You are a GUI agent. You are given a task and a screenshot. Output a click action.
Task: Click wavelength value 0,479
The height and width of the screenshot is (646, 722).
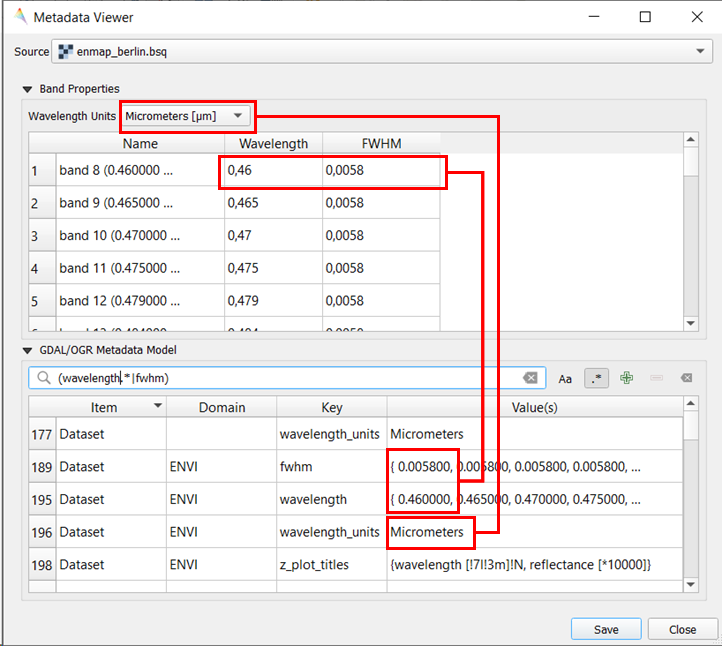[x=274, y=301]
